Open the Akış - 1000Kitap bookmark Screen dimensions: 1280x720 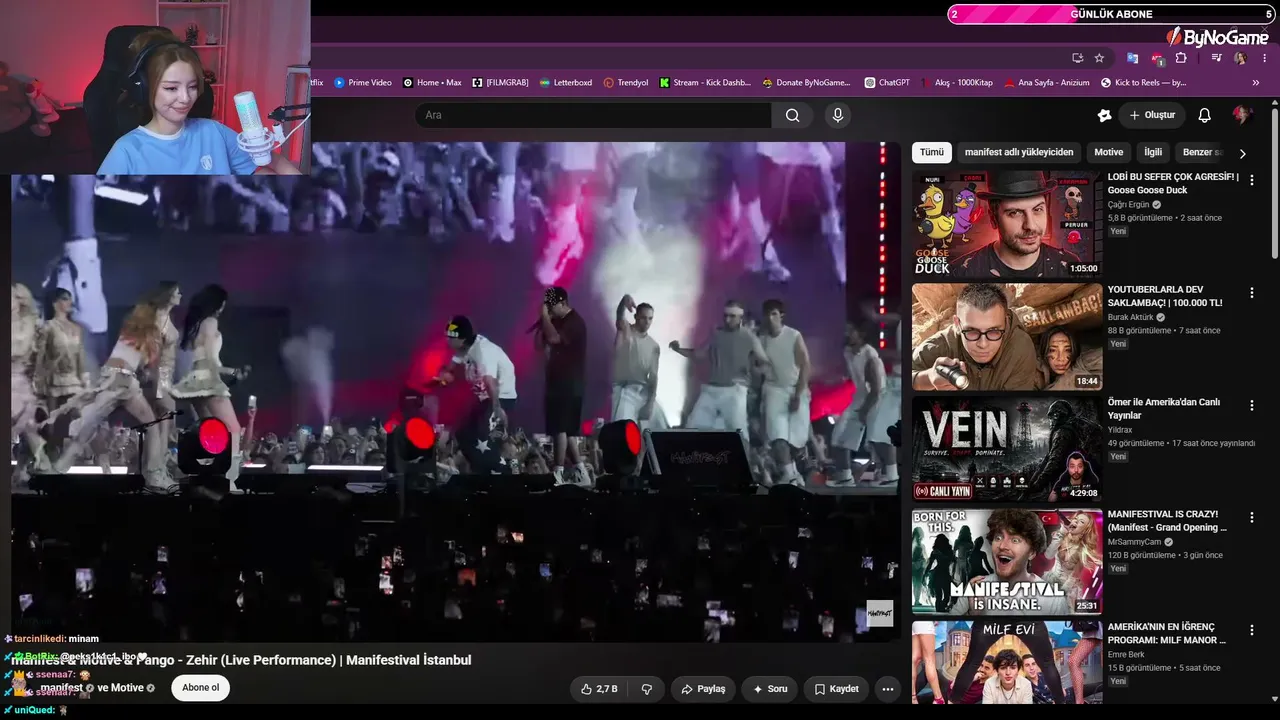click(x=956, y=83)
